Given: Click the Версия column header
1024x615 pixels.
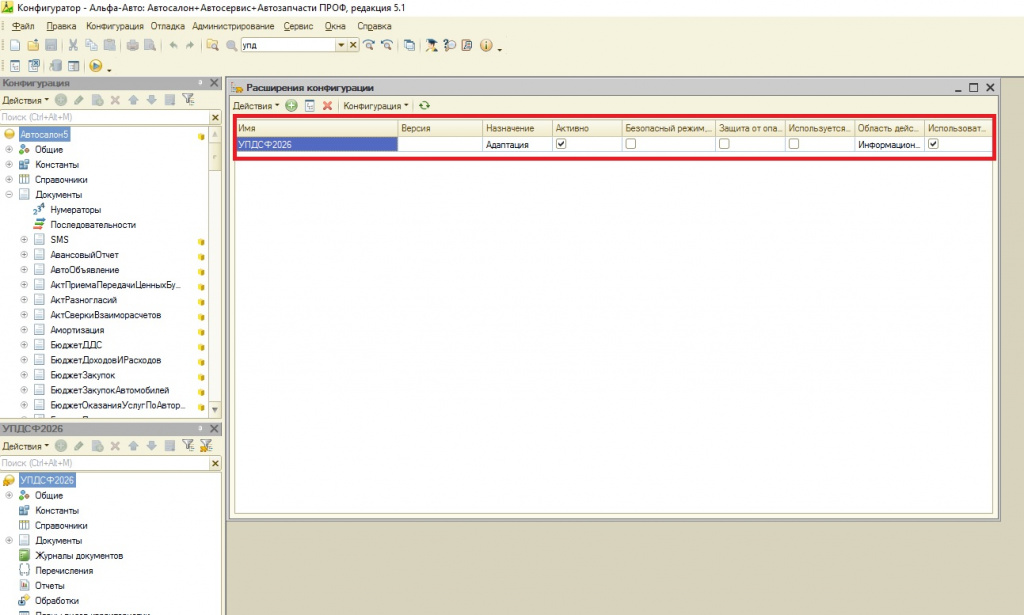Looking at the screenshot, I should pos(440,128).
